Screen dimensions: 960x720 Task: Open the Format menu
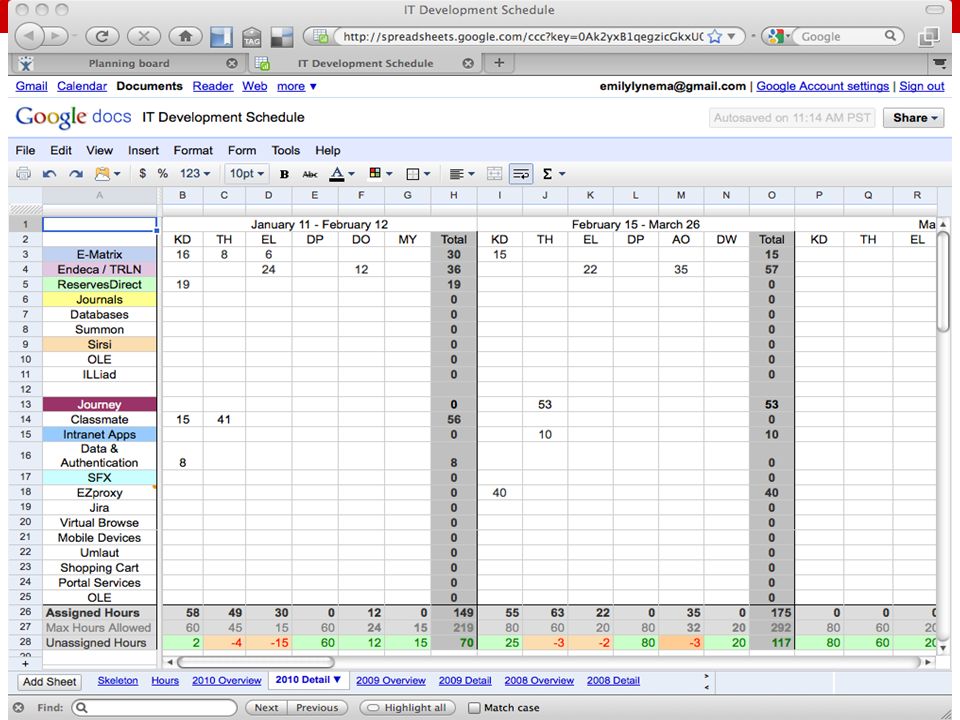[193, 151]
